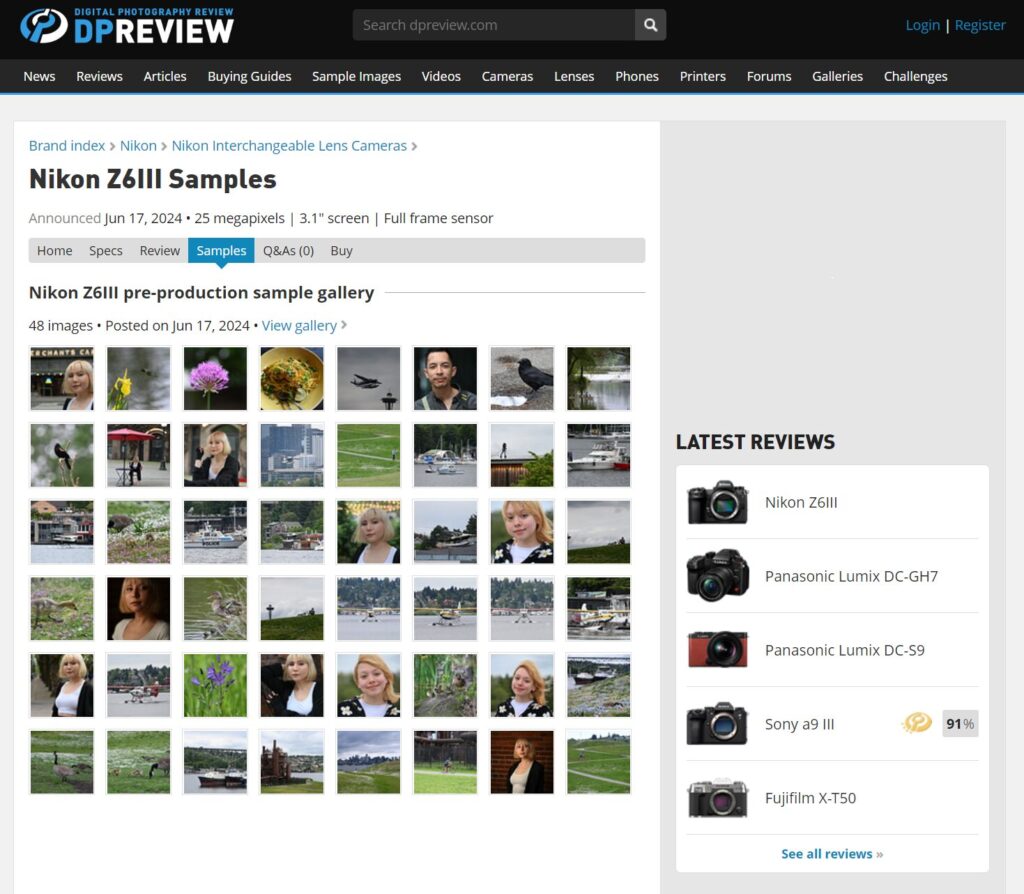This screenshot has width=1024, height=894.
Task: Open the Q&As (0) tab
Action: click(x=288, y=251)
